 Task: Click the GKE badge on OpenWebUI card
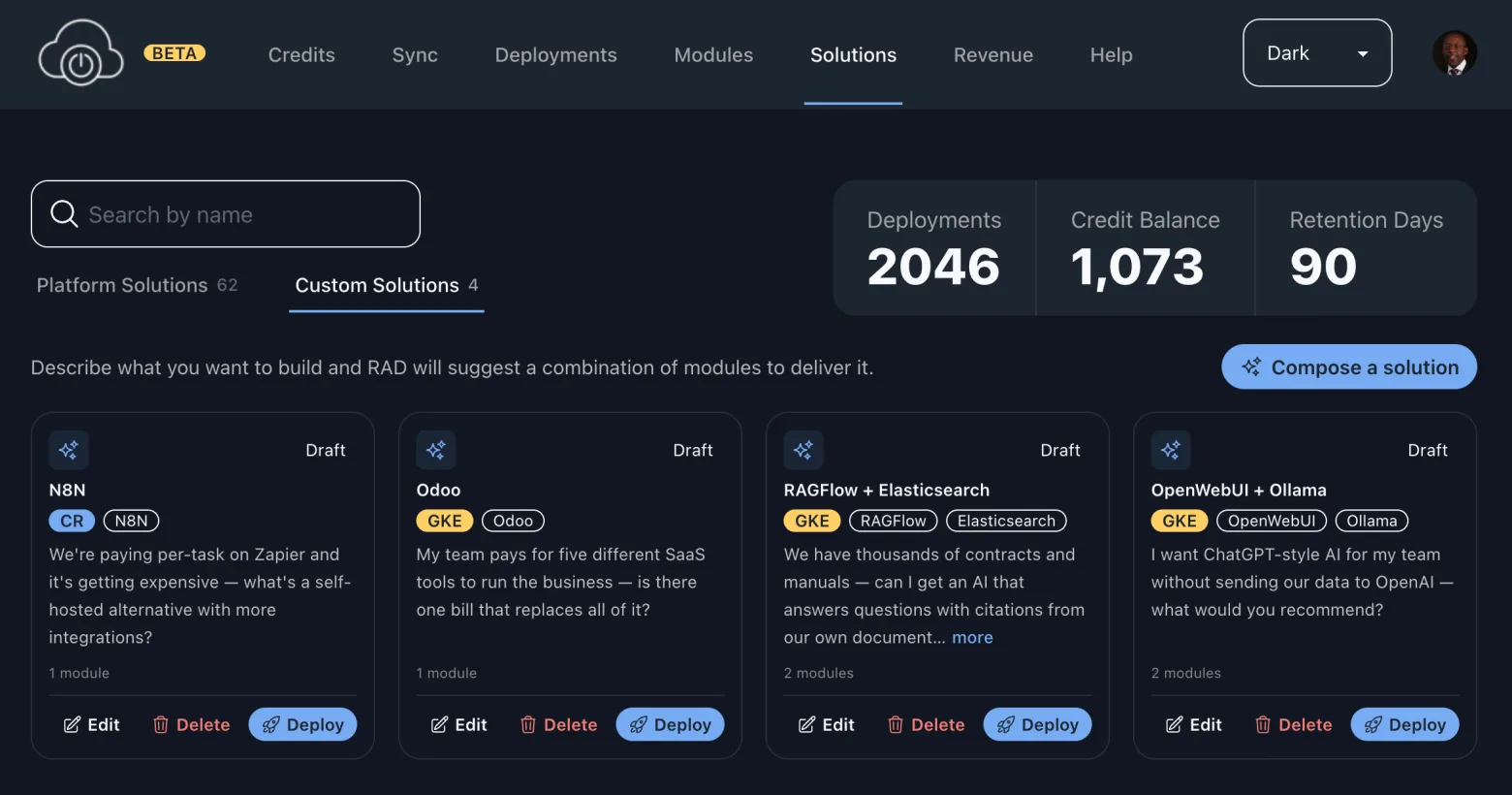click(x=1180, y=521)
